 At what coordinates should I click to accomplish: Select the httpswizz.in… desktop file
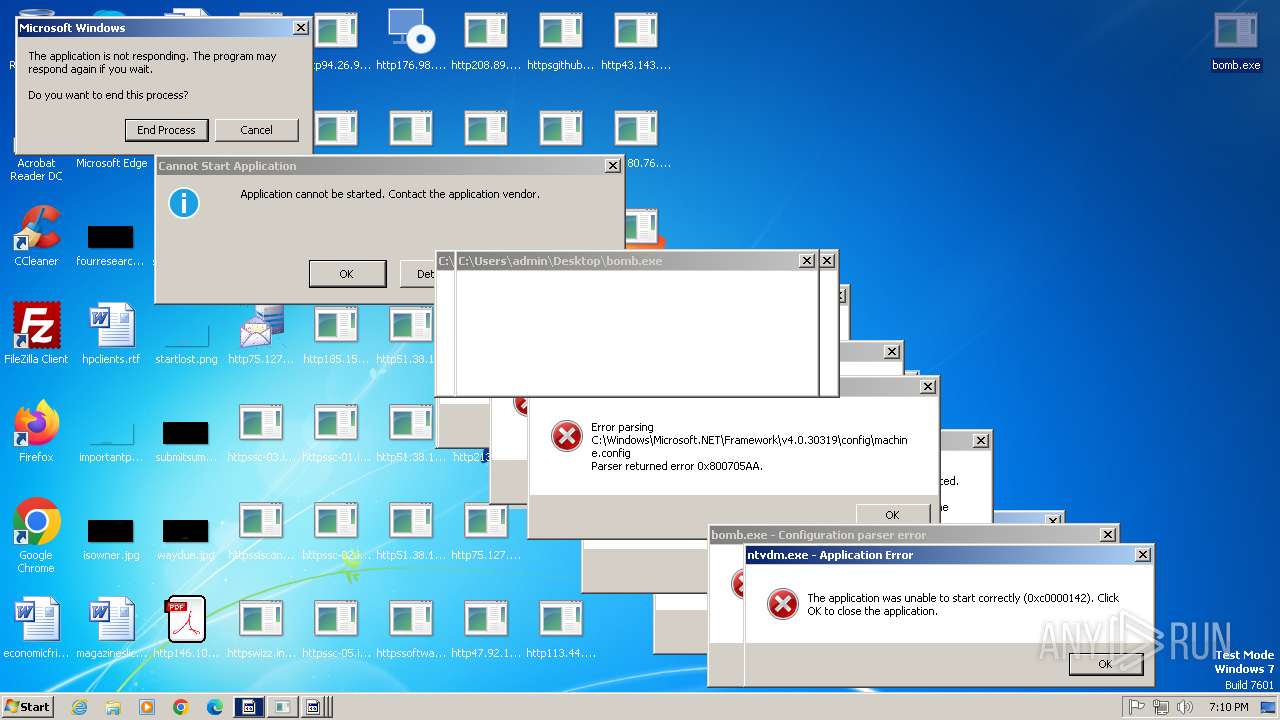pyautogui.click(x=261, y=629)
